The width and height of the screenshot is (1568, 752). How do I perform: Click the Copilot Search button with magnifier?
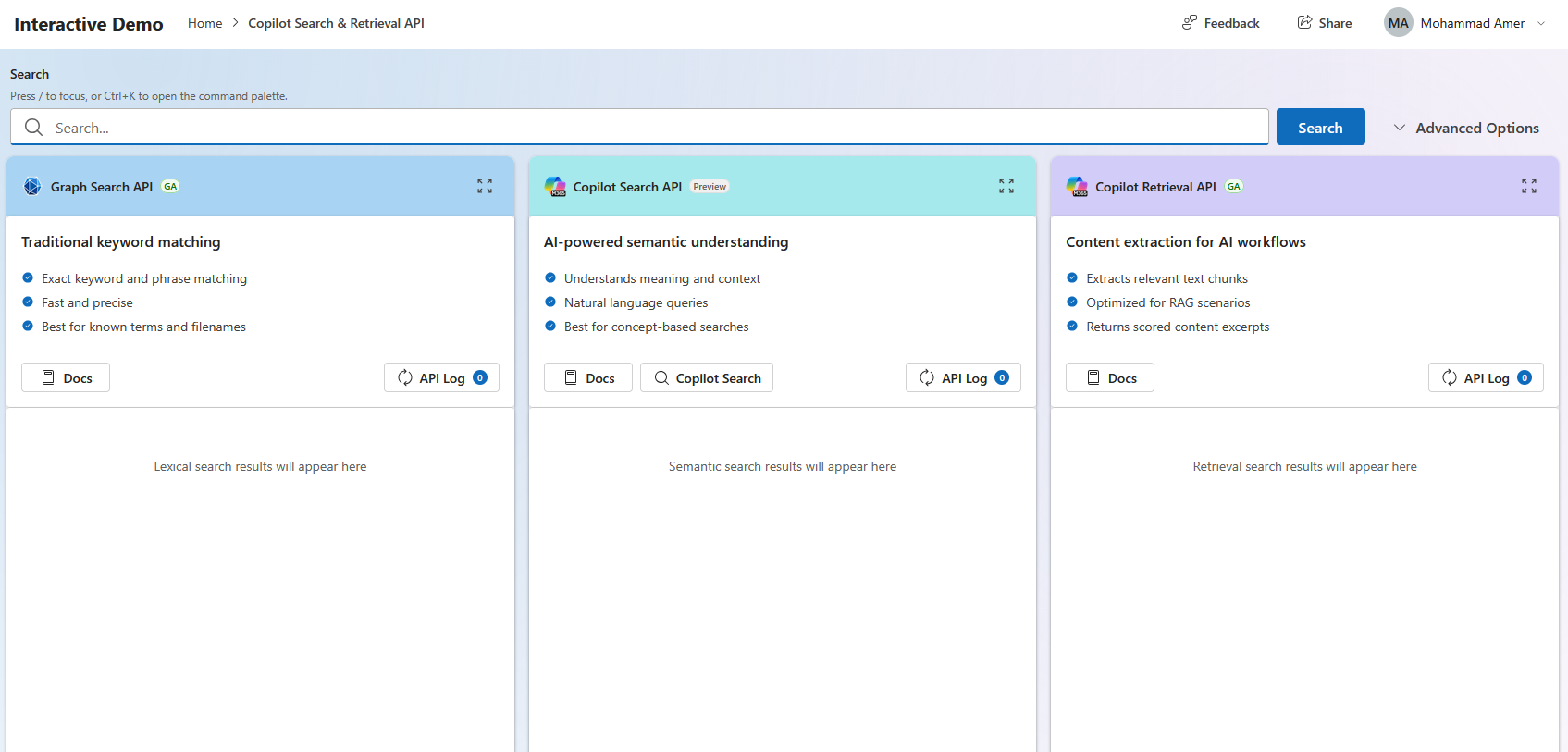click(707, 377)
